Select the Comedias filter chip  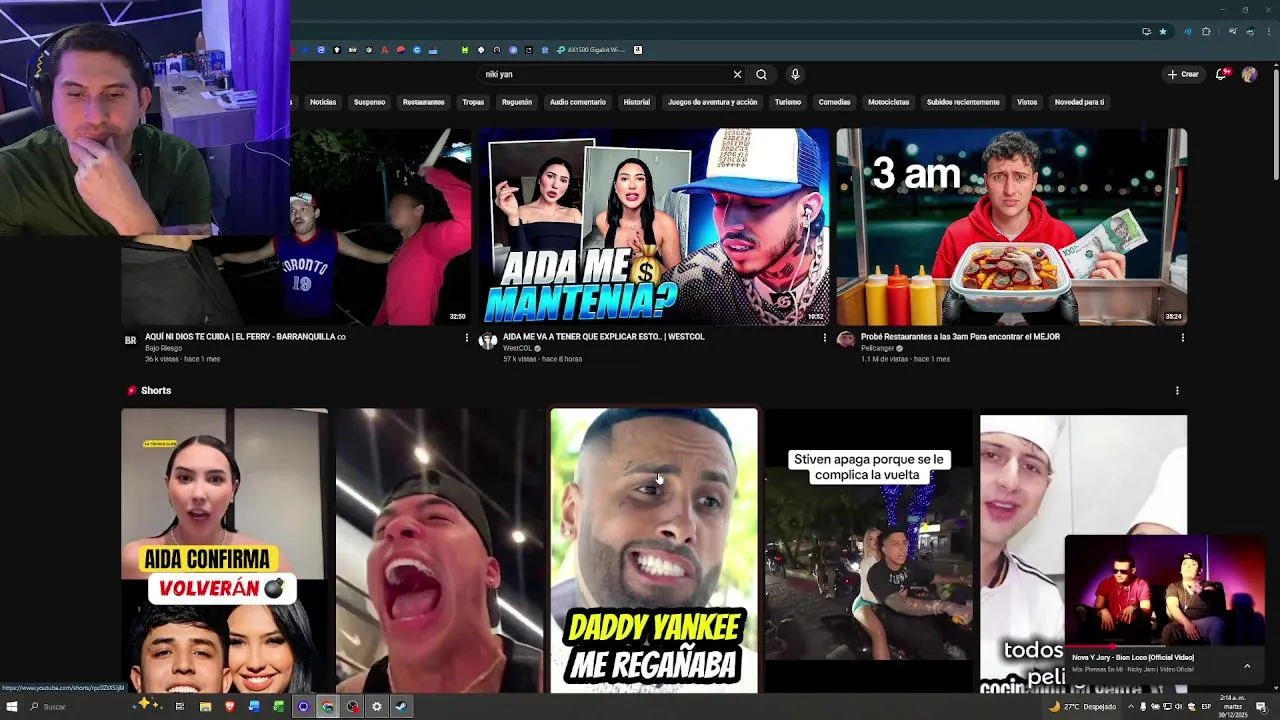[x=834, y=102]
